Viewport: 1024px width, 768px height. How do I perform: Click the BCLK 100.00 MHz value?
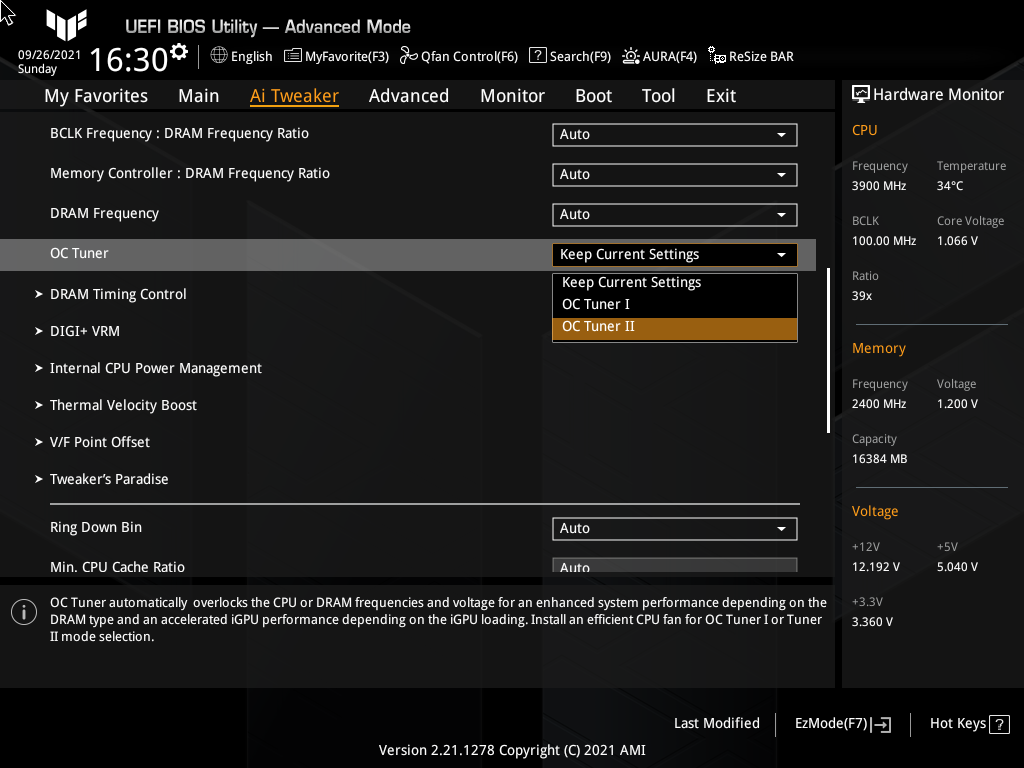point(884,241)
